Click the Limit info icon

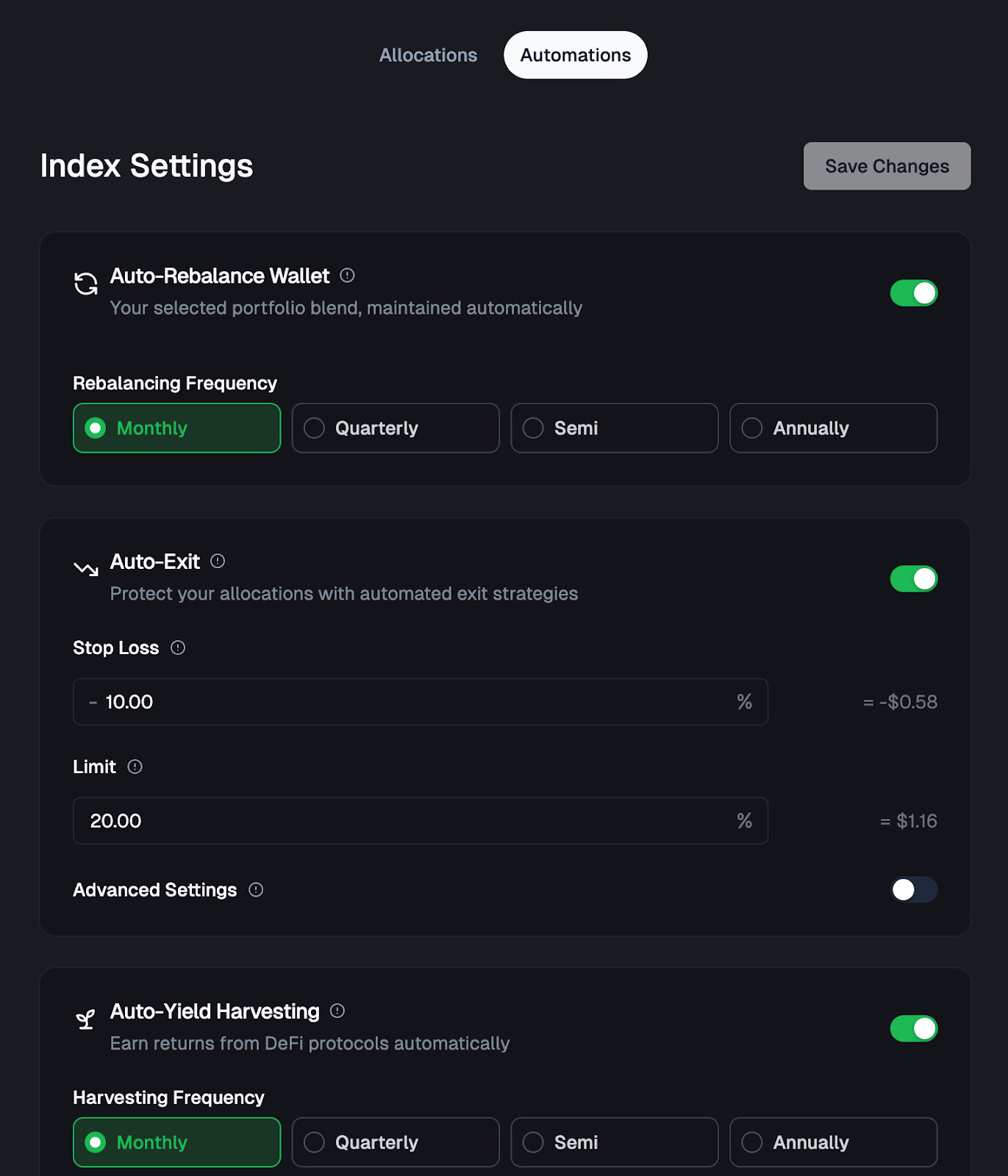135,767
